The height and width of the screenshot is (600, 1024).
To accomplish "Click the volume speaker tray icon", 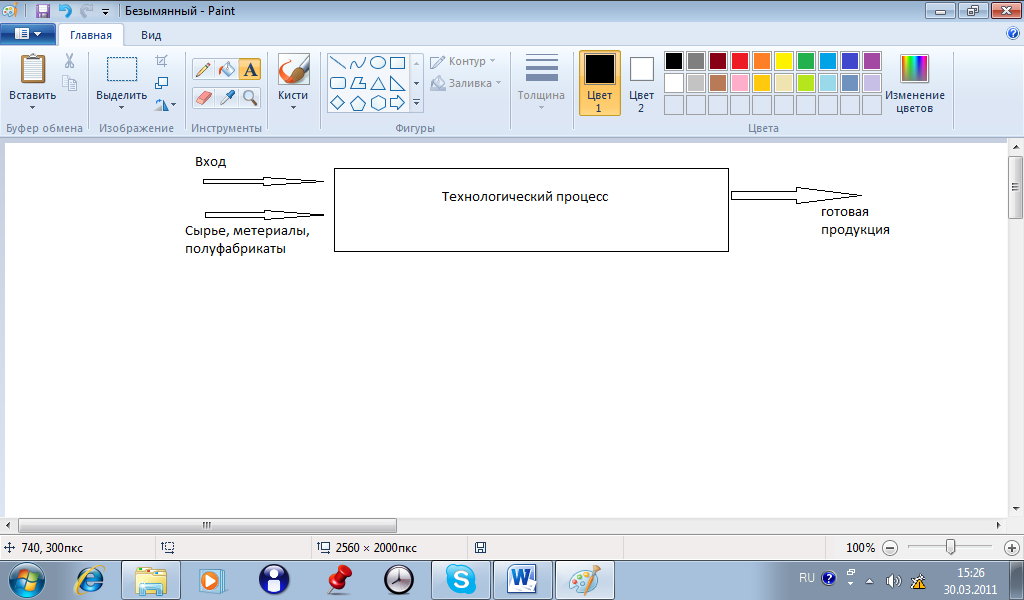I will pyautogui.click(x=893, y=580).
